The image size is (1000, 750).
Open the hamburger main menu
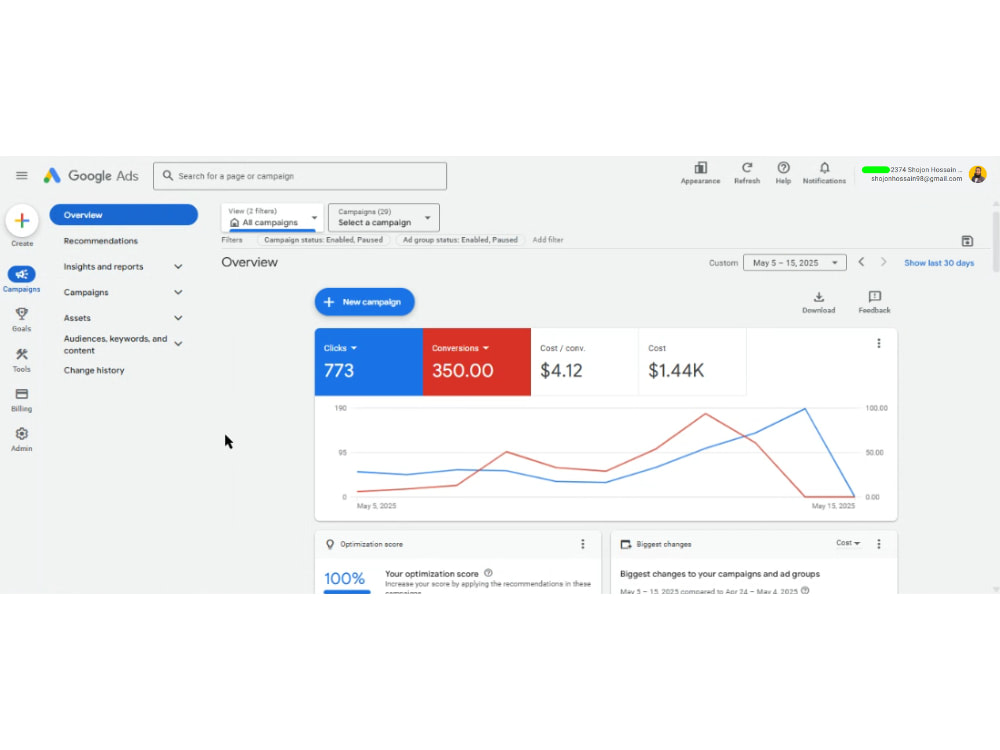22,175
